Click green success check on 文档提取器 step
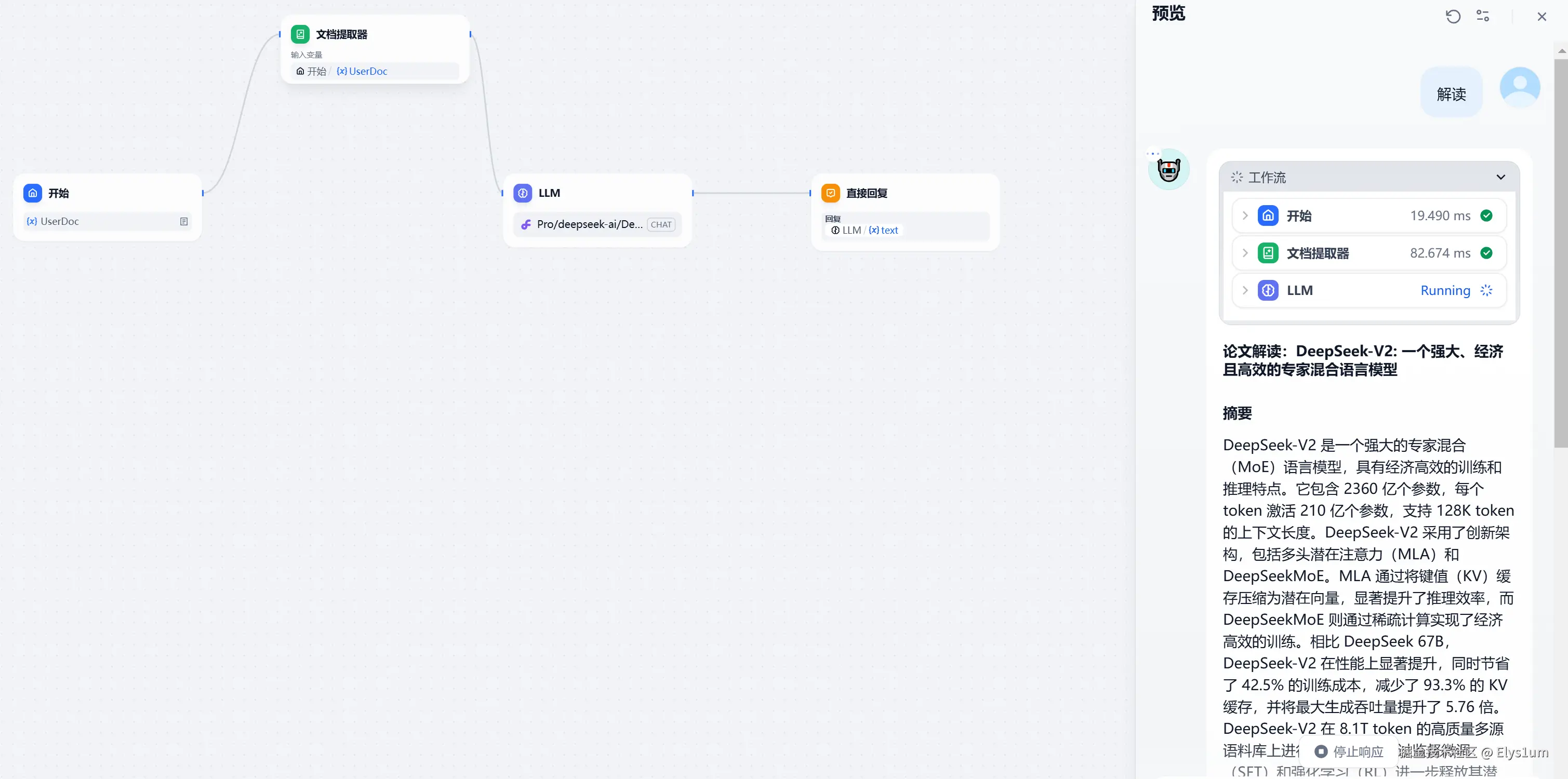 coord(1486,253)
